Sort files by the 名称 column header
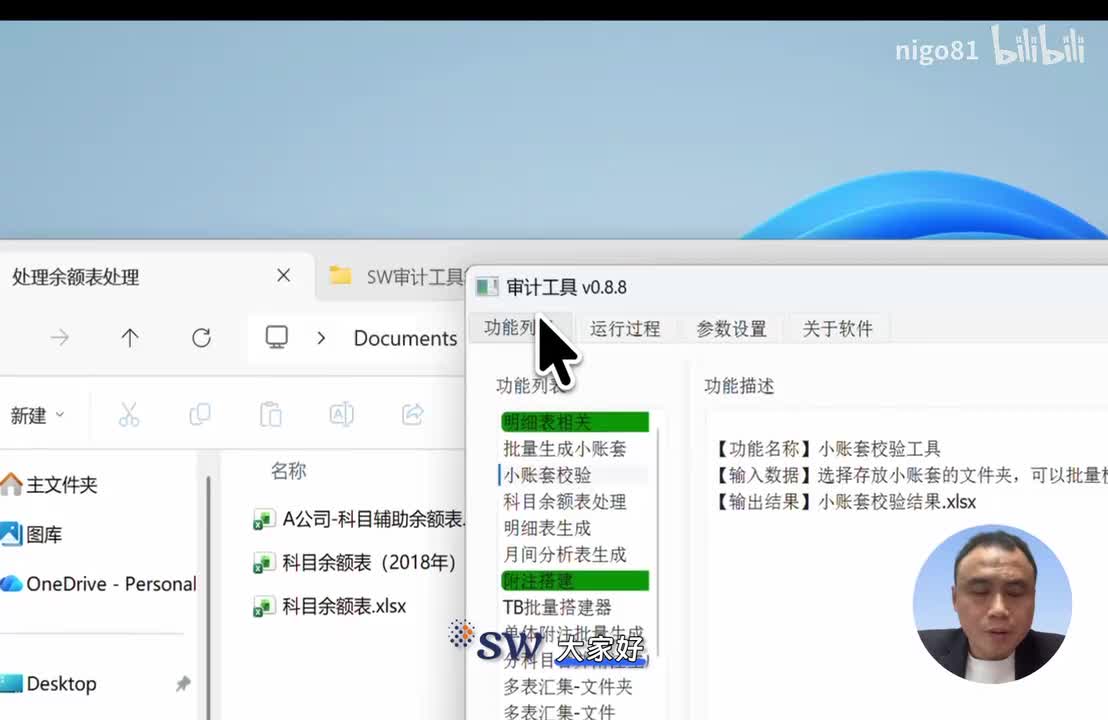The height and width of the screenshot is (720, 1108). pyautogui.click(x=288, y=471)
